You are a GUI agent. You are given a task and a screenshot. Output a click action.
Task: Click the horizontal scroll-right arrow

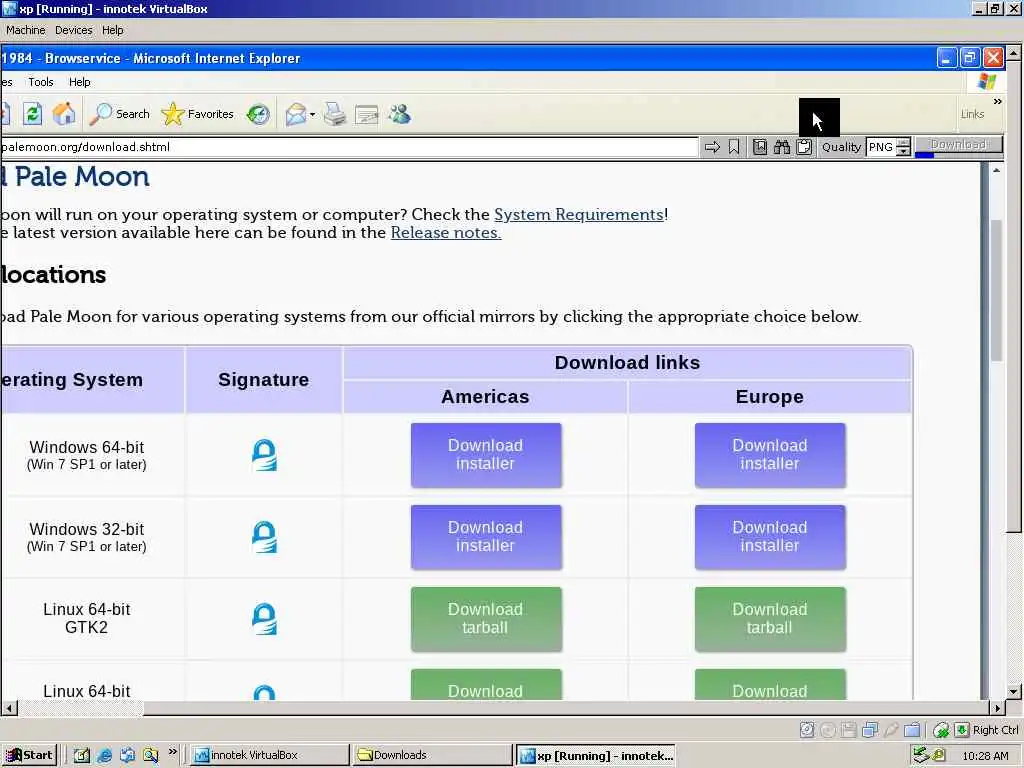click(997, 708)
